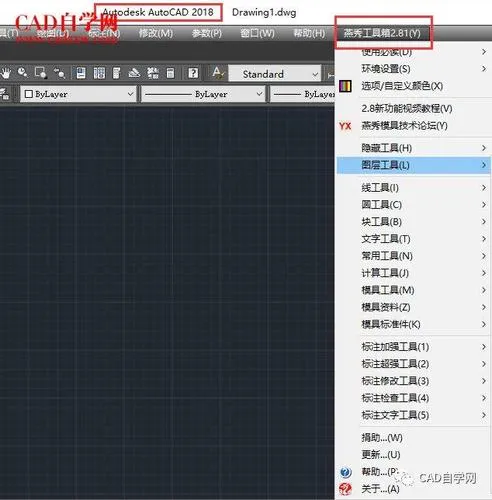Viewport: 492px width, 500px height.
Task: Open the Properties palette icon
Action: pyautogui.click(x=81, y=73)
